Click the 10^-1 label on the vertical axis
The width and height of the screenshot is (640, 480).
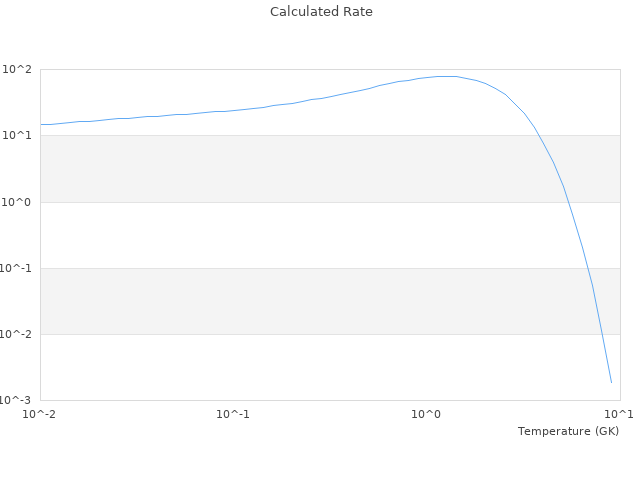click(x=15, y=268)
